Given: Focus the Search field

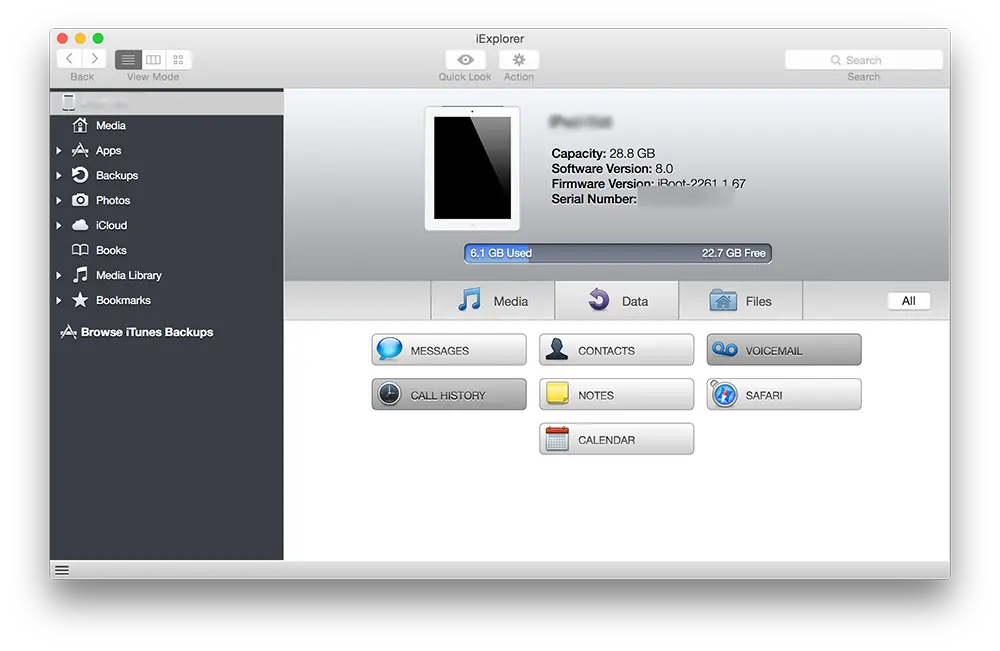Looking at the screenshot, I should pyautogui.click(x=864, y=60).
